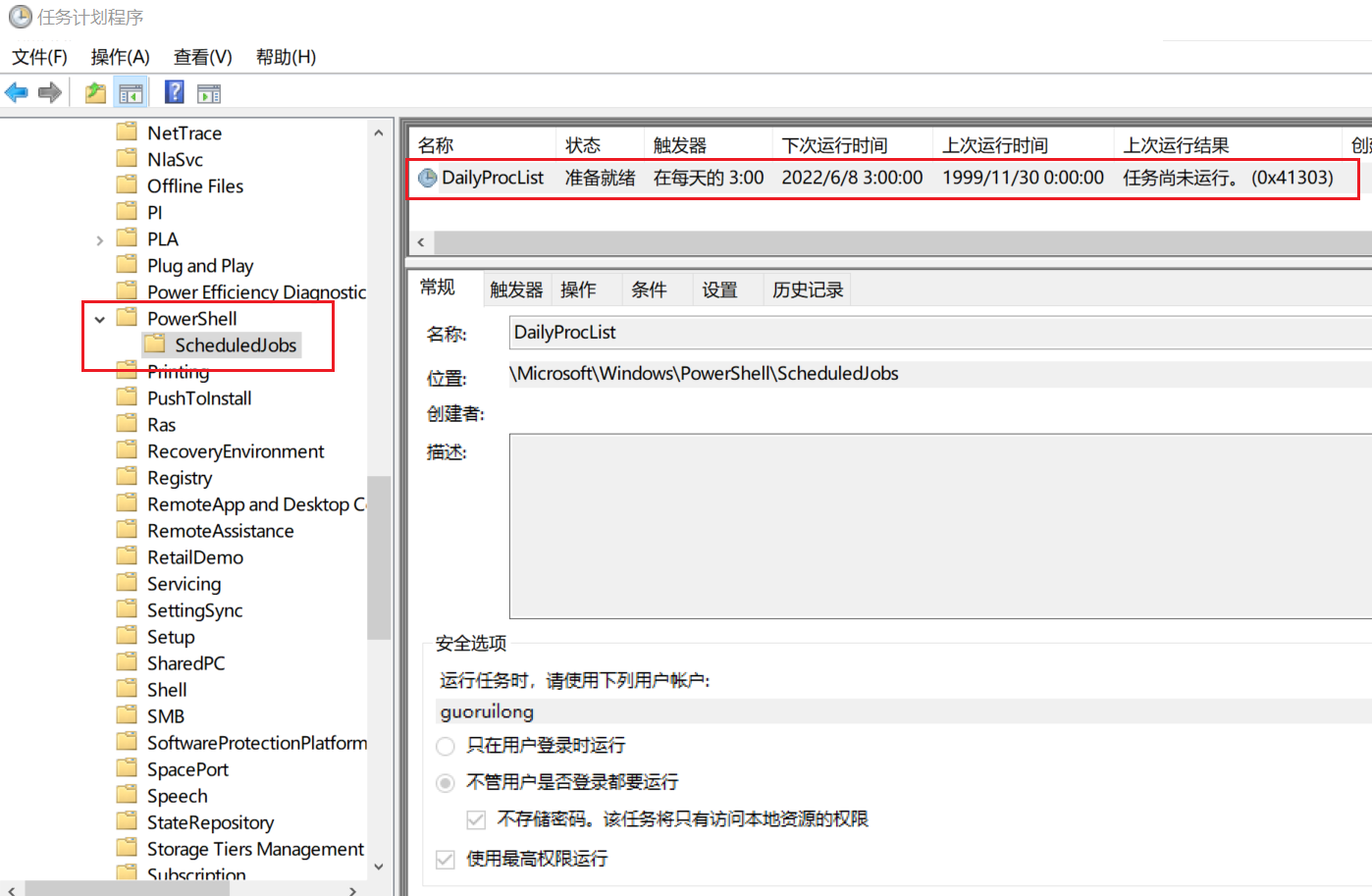Switch to the 条件 tab
Screen dimensions: 1372x896
[649, 290]
